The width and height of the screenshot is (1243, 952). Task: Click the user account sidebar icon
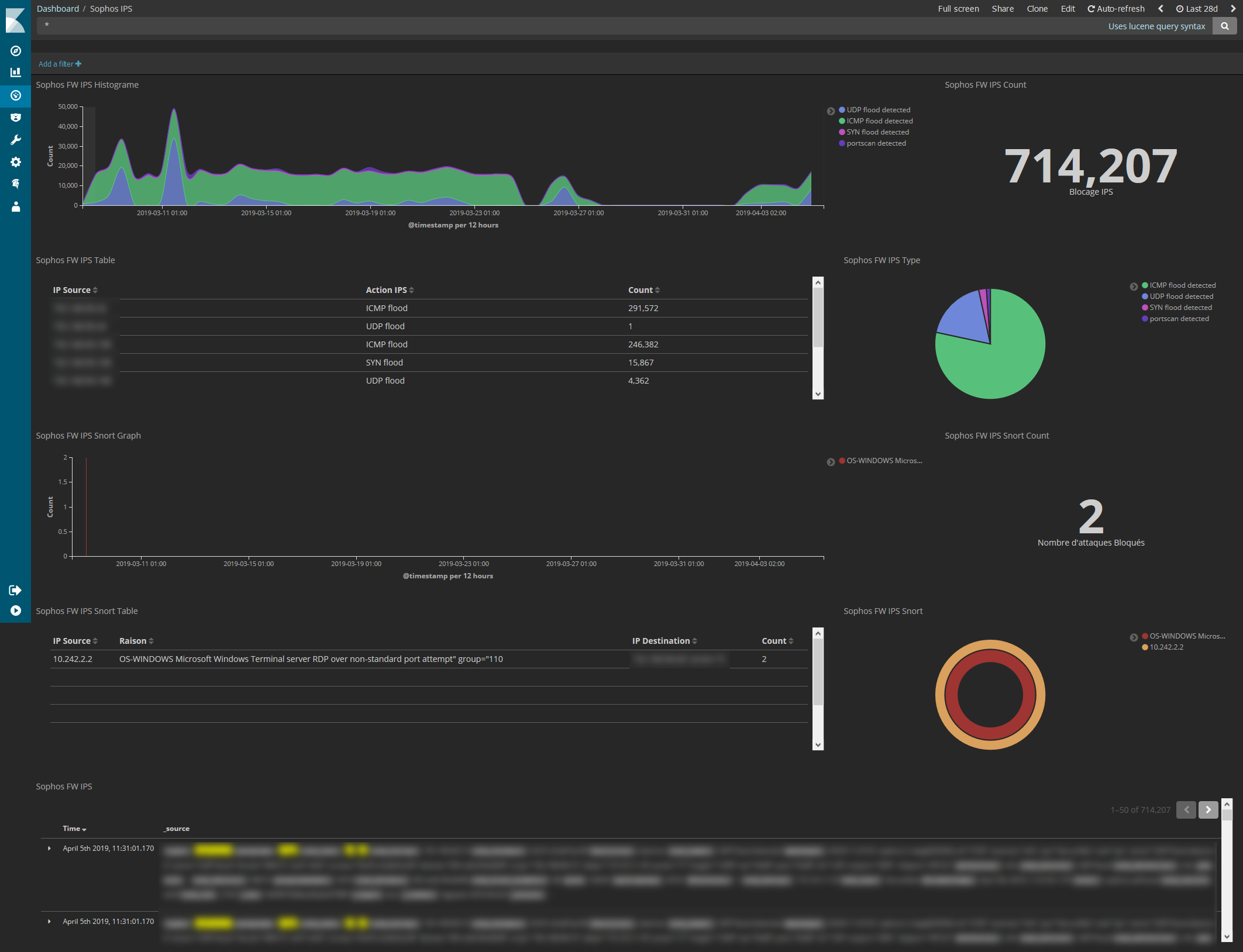click(x=16, y=206)
